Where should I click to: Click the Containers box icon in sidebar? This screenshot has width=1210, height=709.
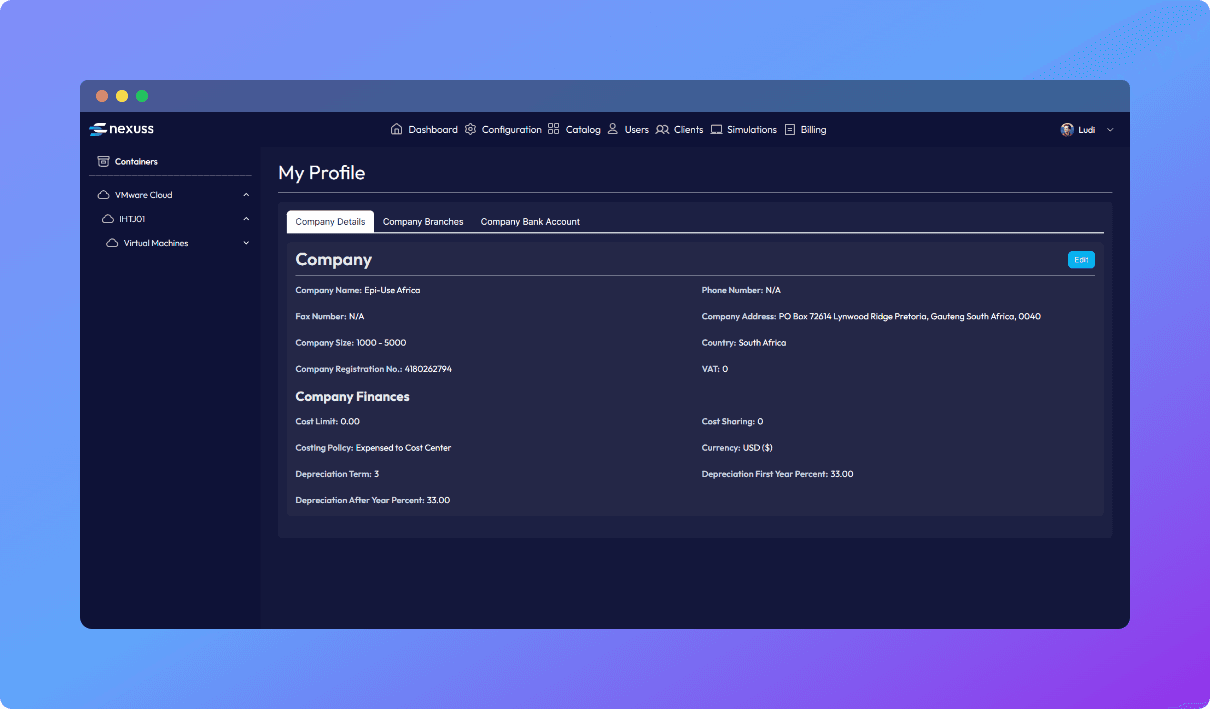[103, 161]
